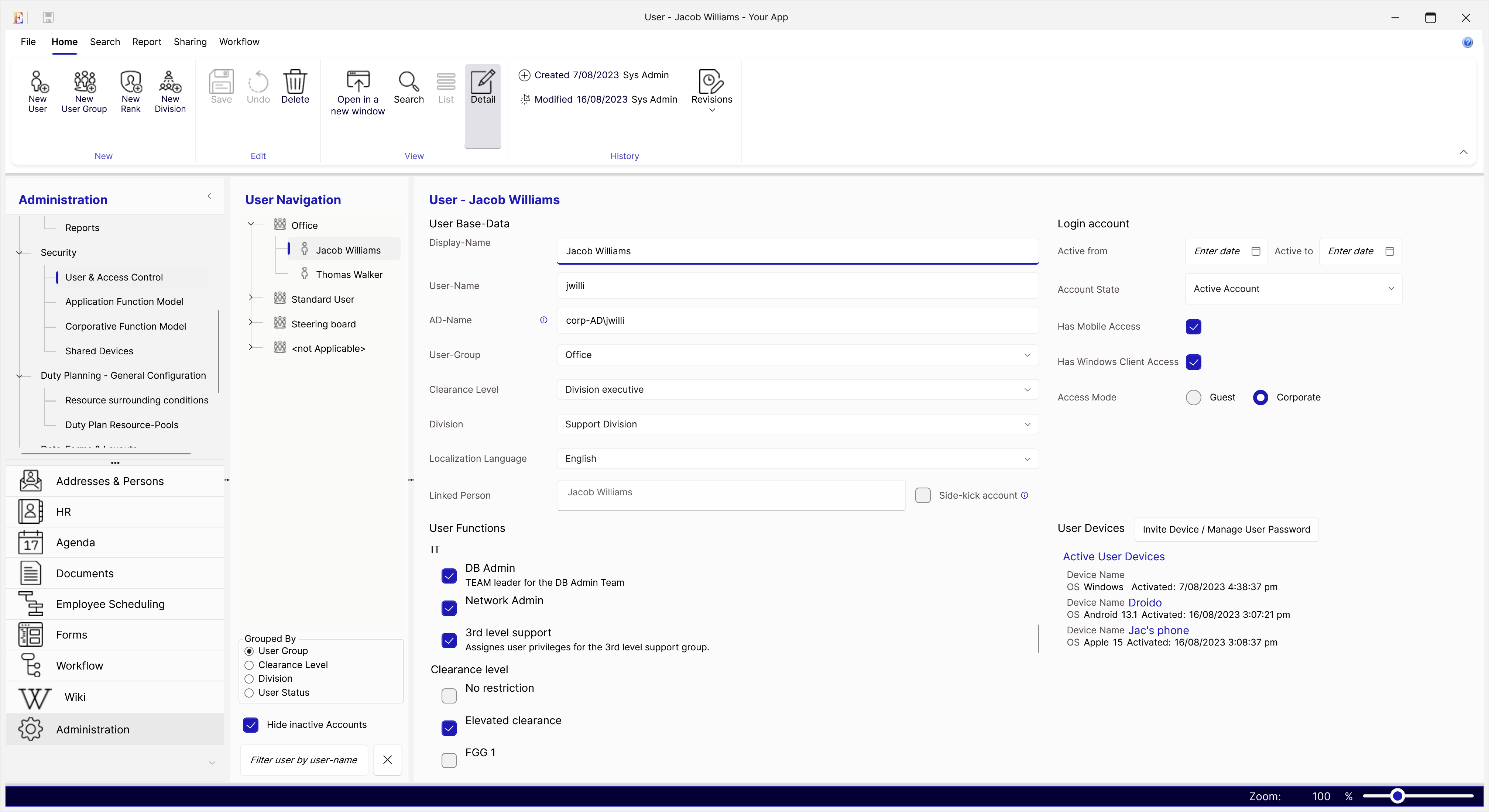
Task: Collapse the ribbon with the chevron
Action: tap(1463, 152)
